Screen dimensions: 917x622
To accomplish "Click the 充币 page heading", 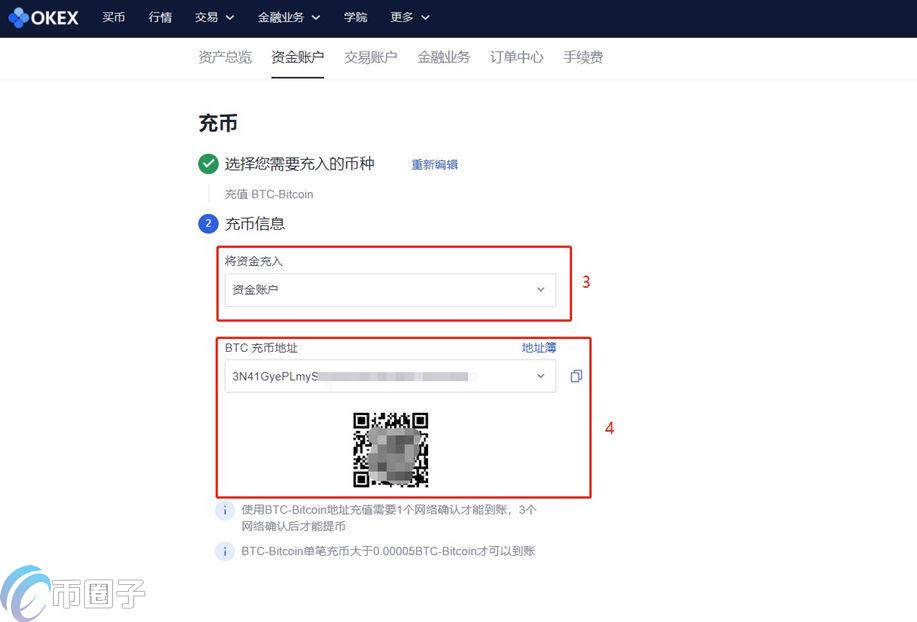I will click(218, 123).
